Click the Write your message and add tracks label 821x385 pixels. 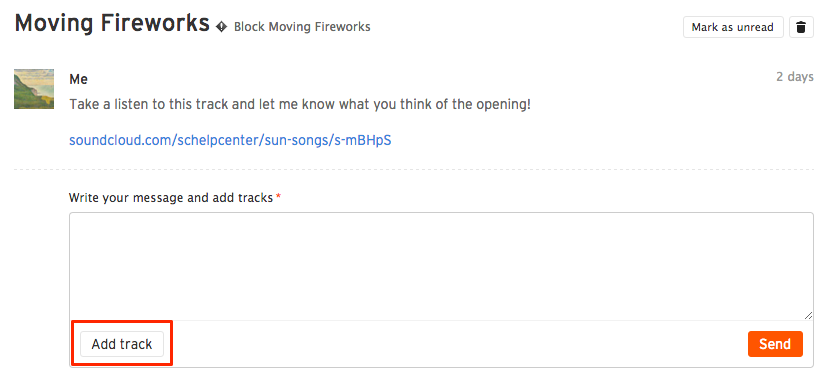pyautogui.click(x=171, y=198)
